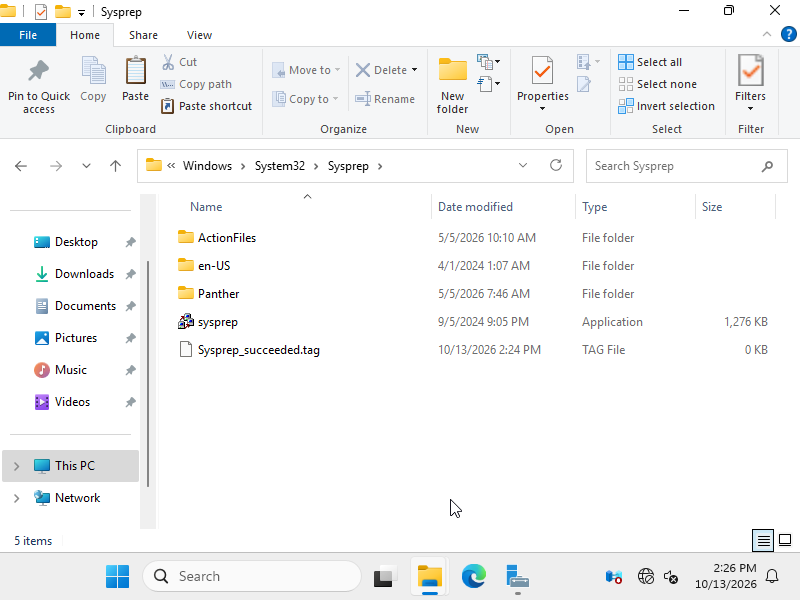Click Copy path in Clipboard group

[196, 84]
